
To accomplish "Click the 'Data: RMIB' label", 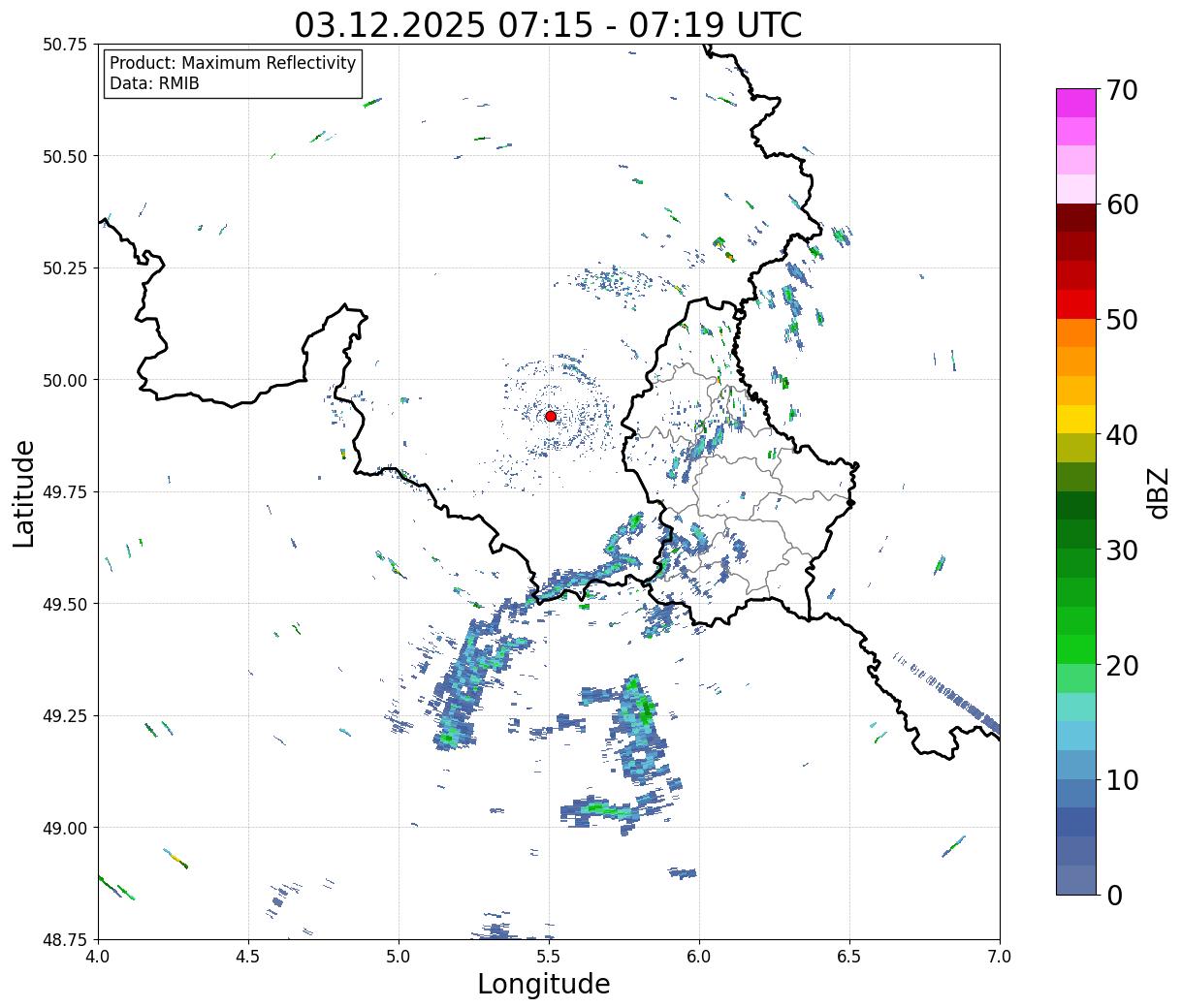I will point(154,84).
